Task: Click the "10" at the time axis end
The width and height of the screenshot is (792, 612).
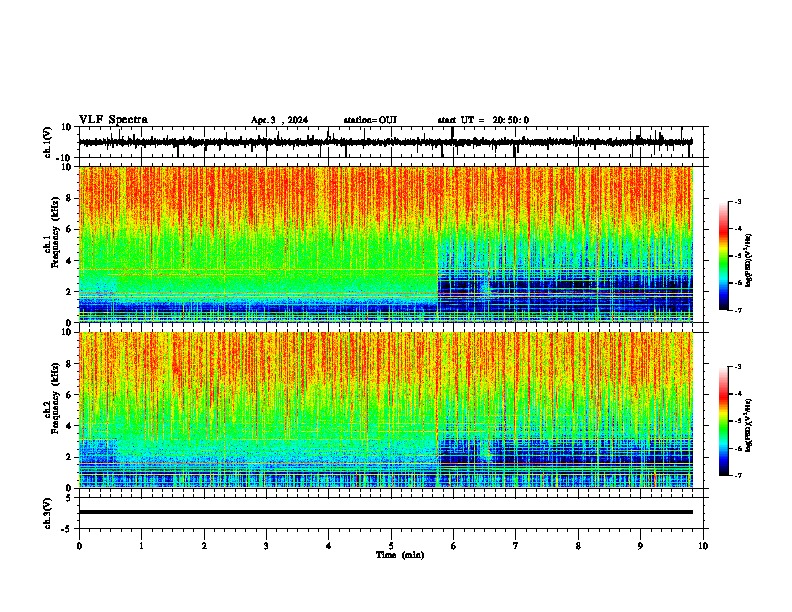Action: coord(703,546)
